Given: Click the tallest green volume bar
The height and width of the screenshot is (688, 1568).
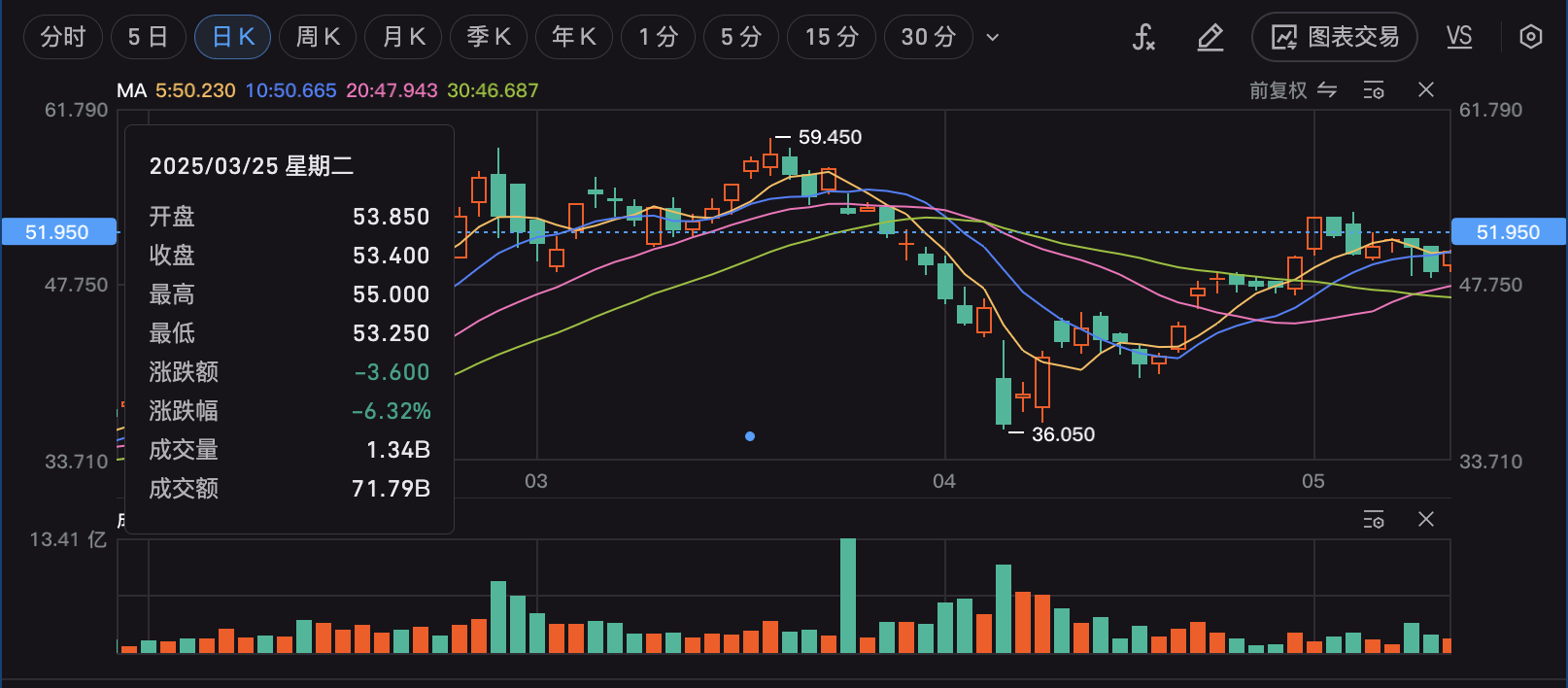Looking at the screenshot, I should 848,596.
